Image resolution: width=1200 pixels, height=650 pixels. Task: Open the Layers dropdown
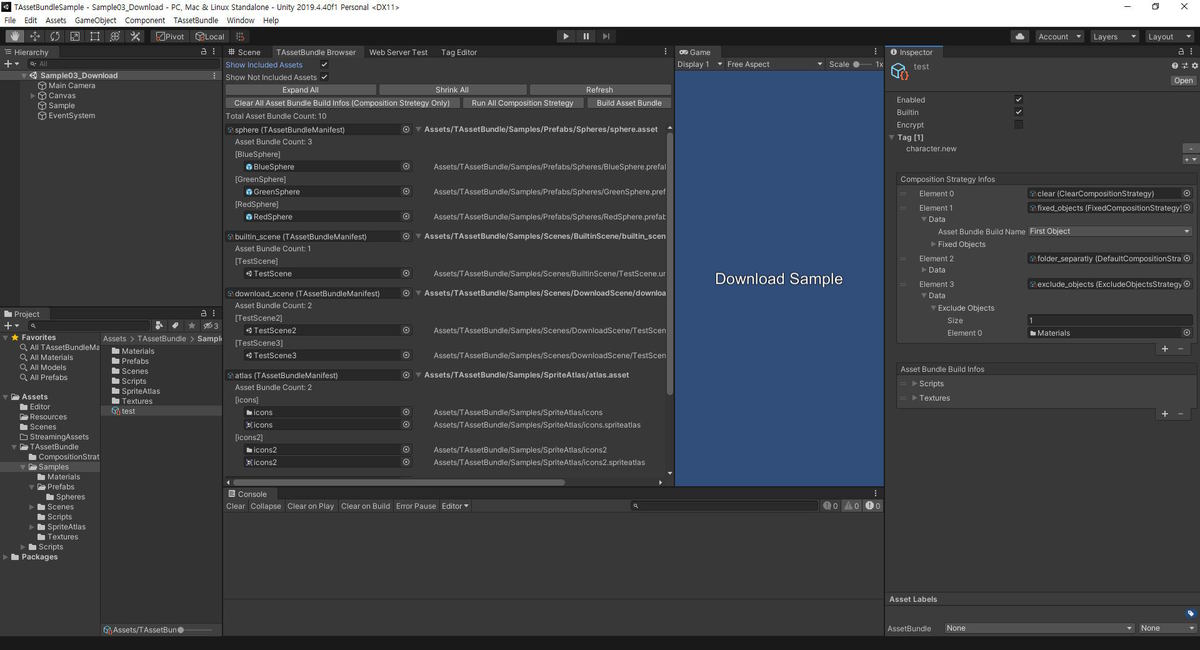(1113, 36)
